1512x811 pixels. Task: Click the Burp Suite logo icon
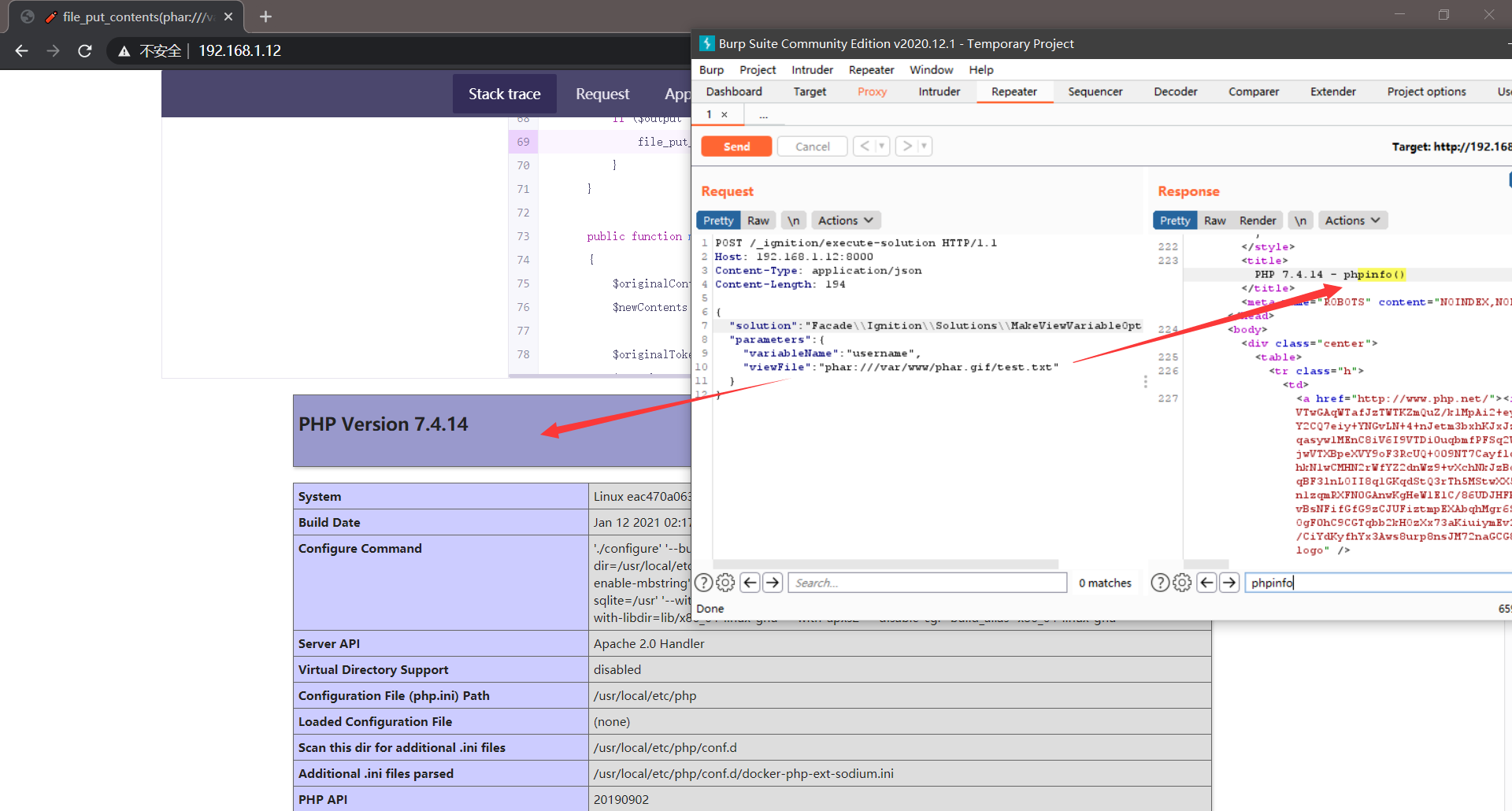point(707,43)
